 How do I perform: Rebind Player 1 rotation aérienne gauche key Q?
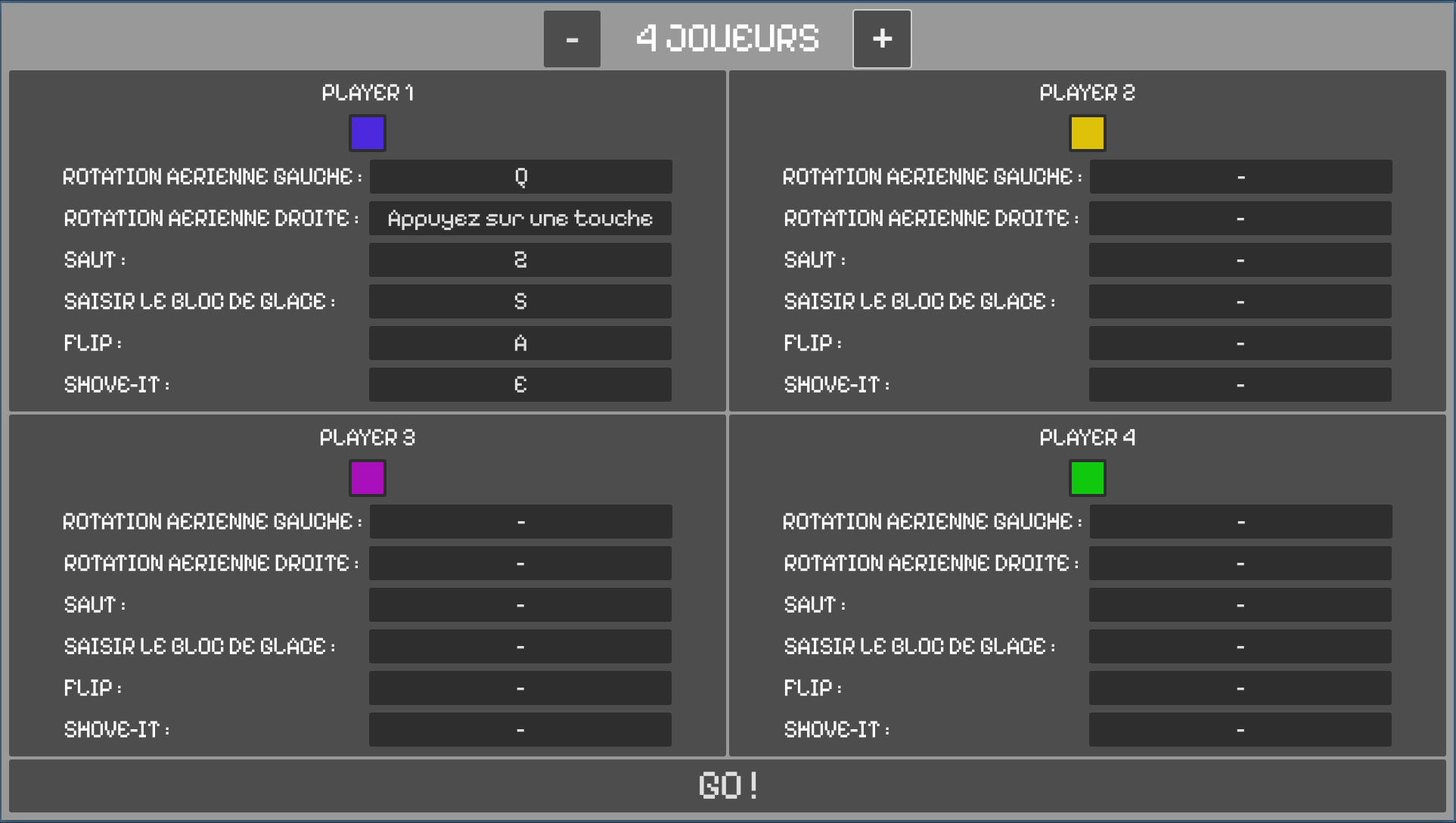[520, 176]
